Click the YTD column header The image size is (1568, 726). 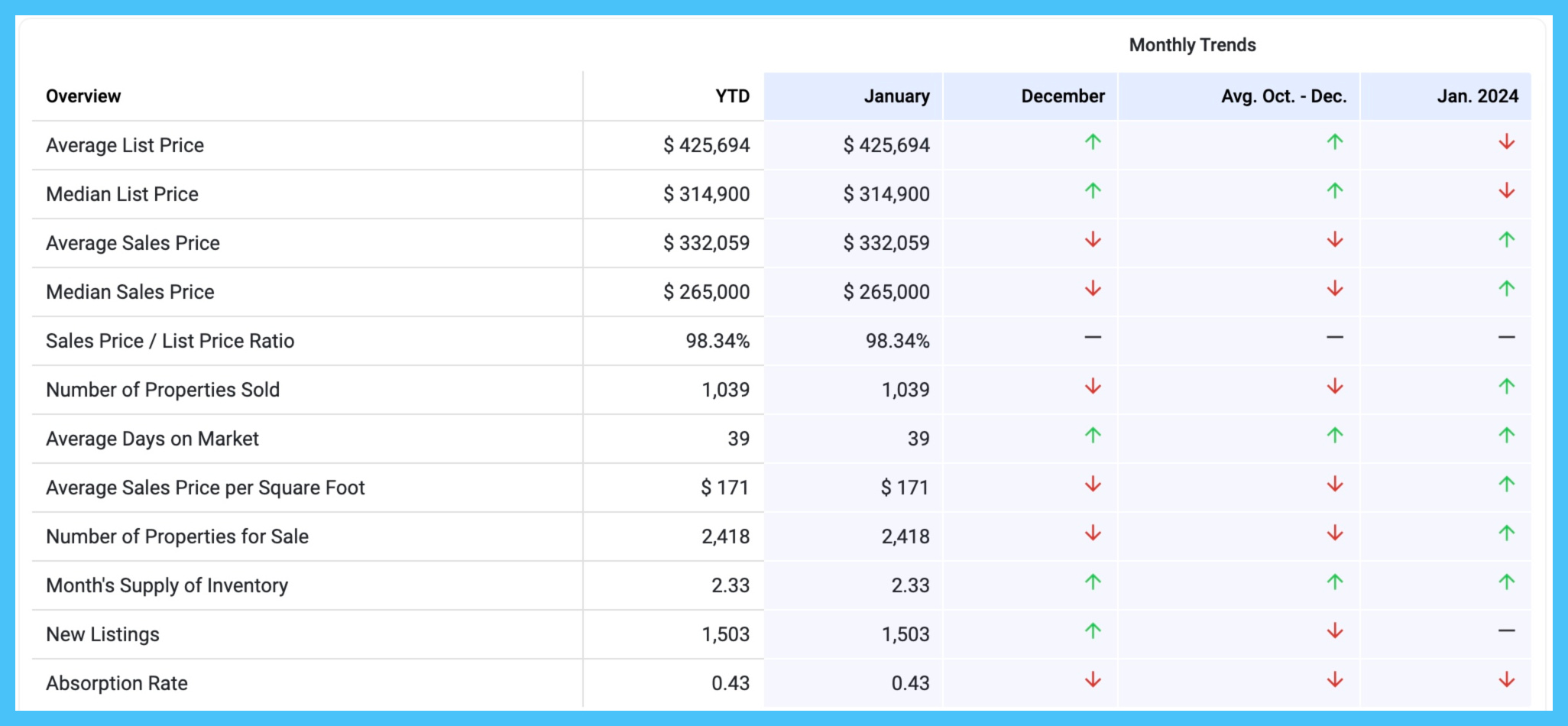pos(732,96)
